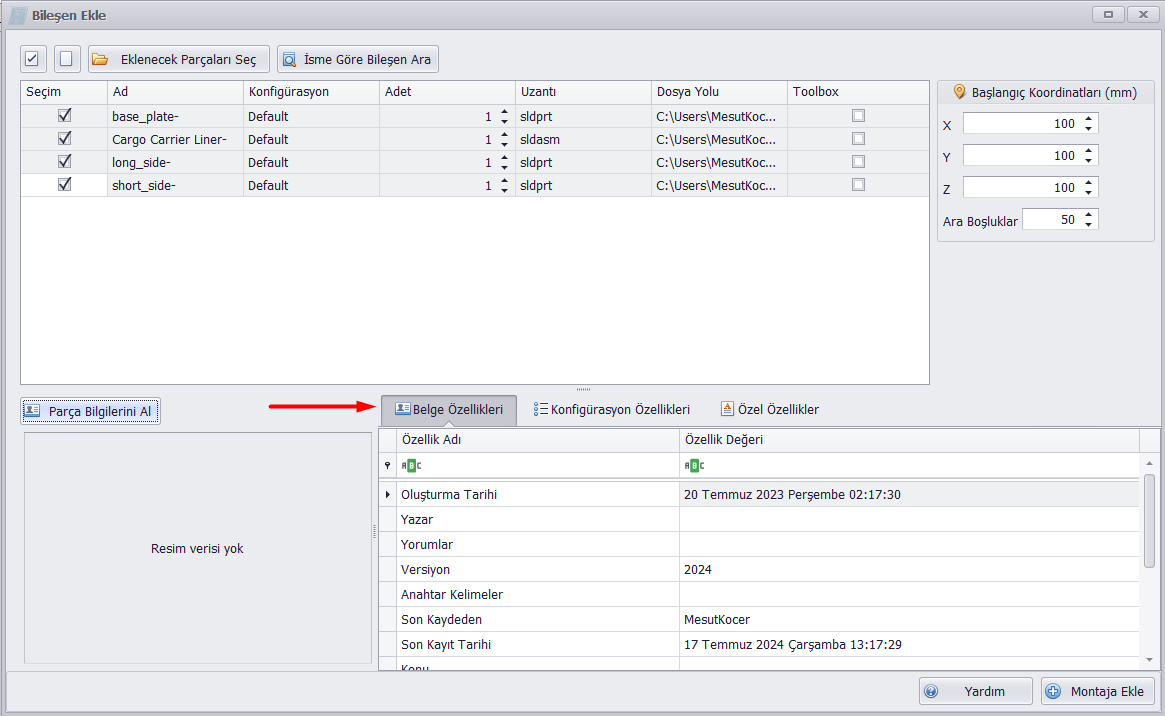The image size is (1165, 716).
Task: Decrease Adet for Cargo Carrier Liner- row
Action: coord(504,143)
